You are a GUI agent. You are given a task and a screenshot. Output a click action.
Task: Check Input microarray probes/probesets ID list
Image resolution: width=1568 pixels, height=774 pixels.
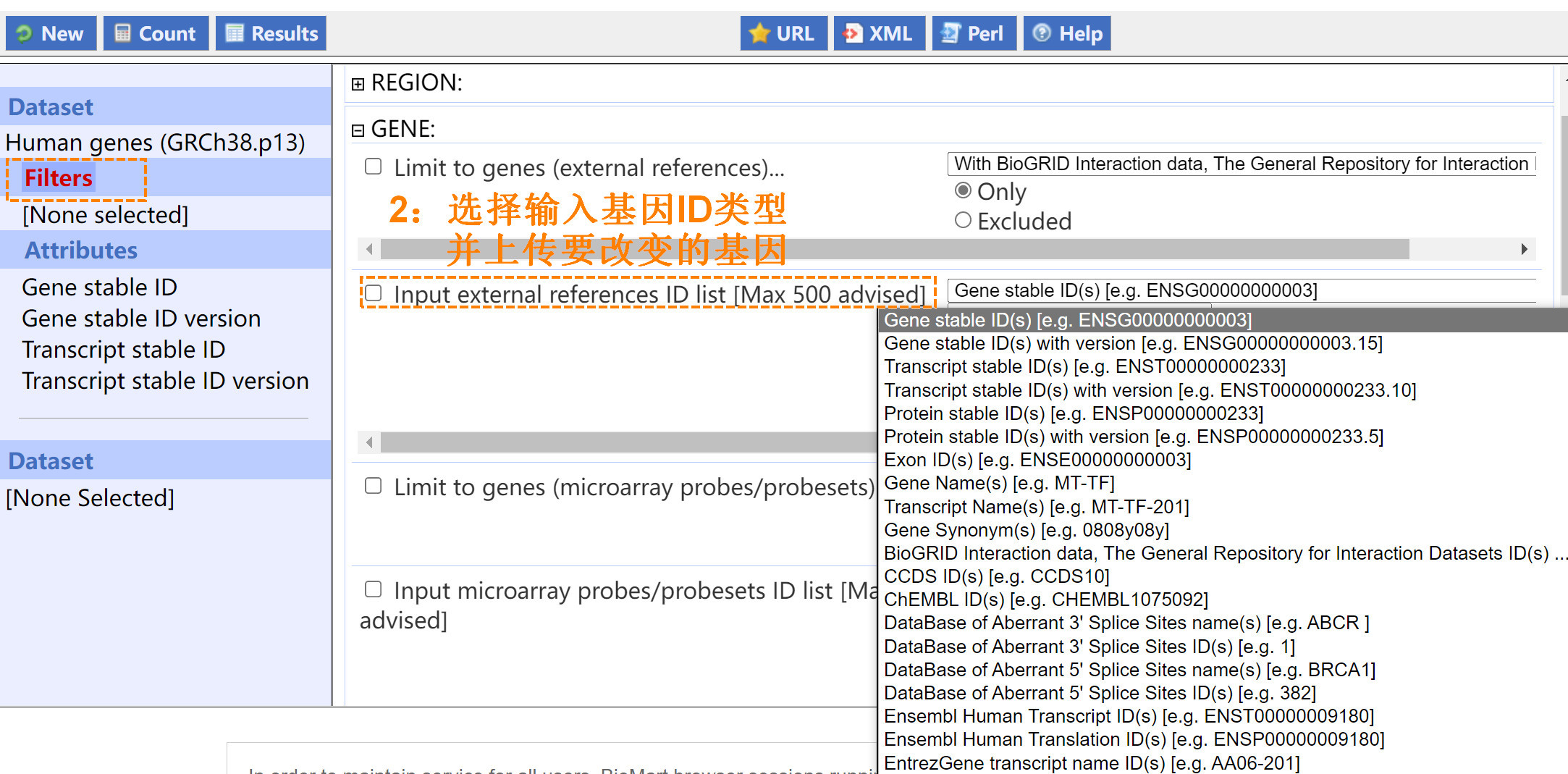[374, 589]
